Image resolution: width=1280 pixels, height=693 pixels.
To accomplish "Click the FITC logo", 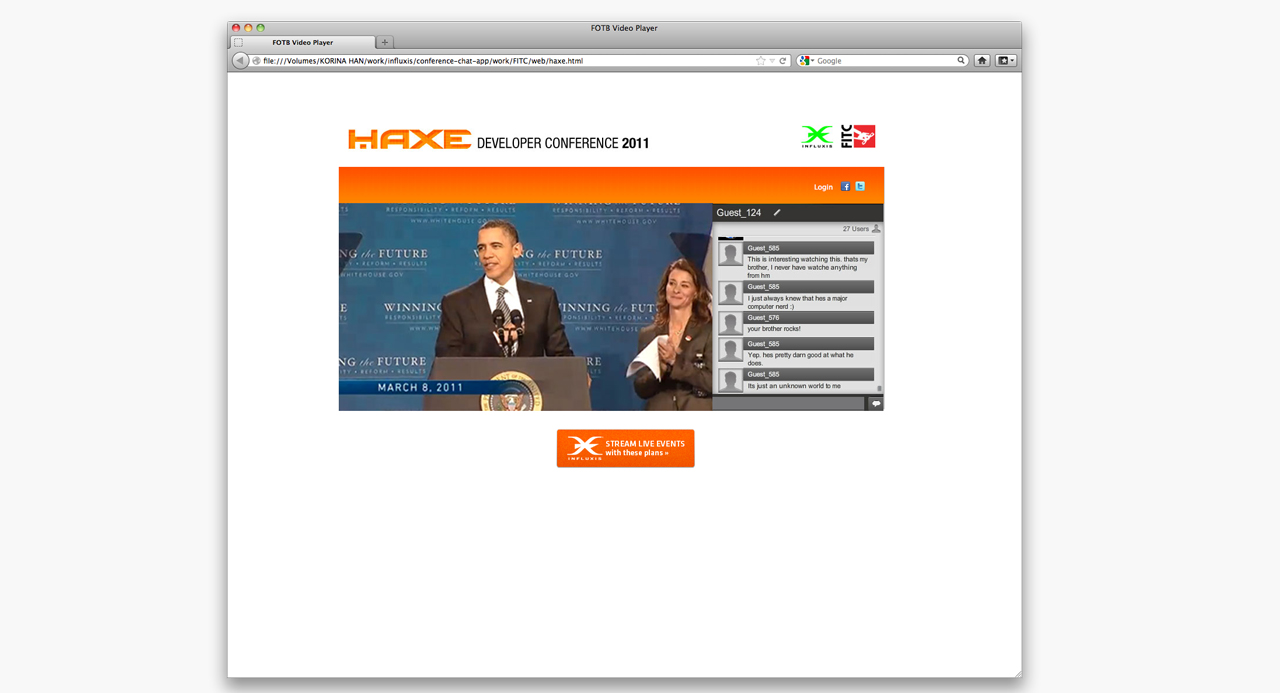I will 858,137.
